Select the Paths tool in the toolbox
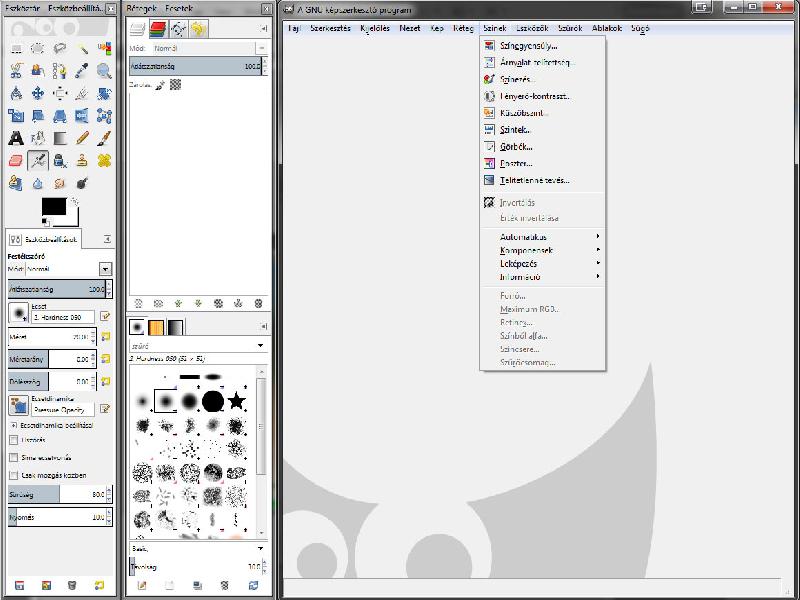The width and height of the screenshot is (800, 600). point(60,71)
